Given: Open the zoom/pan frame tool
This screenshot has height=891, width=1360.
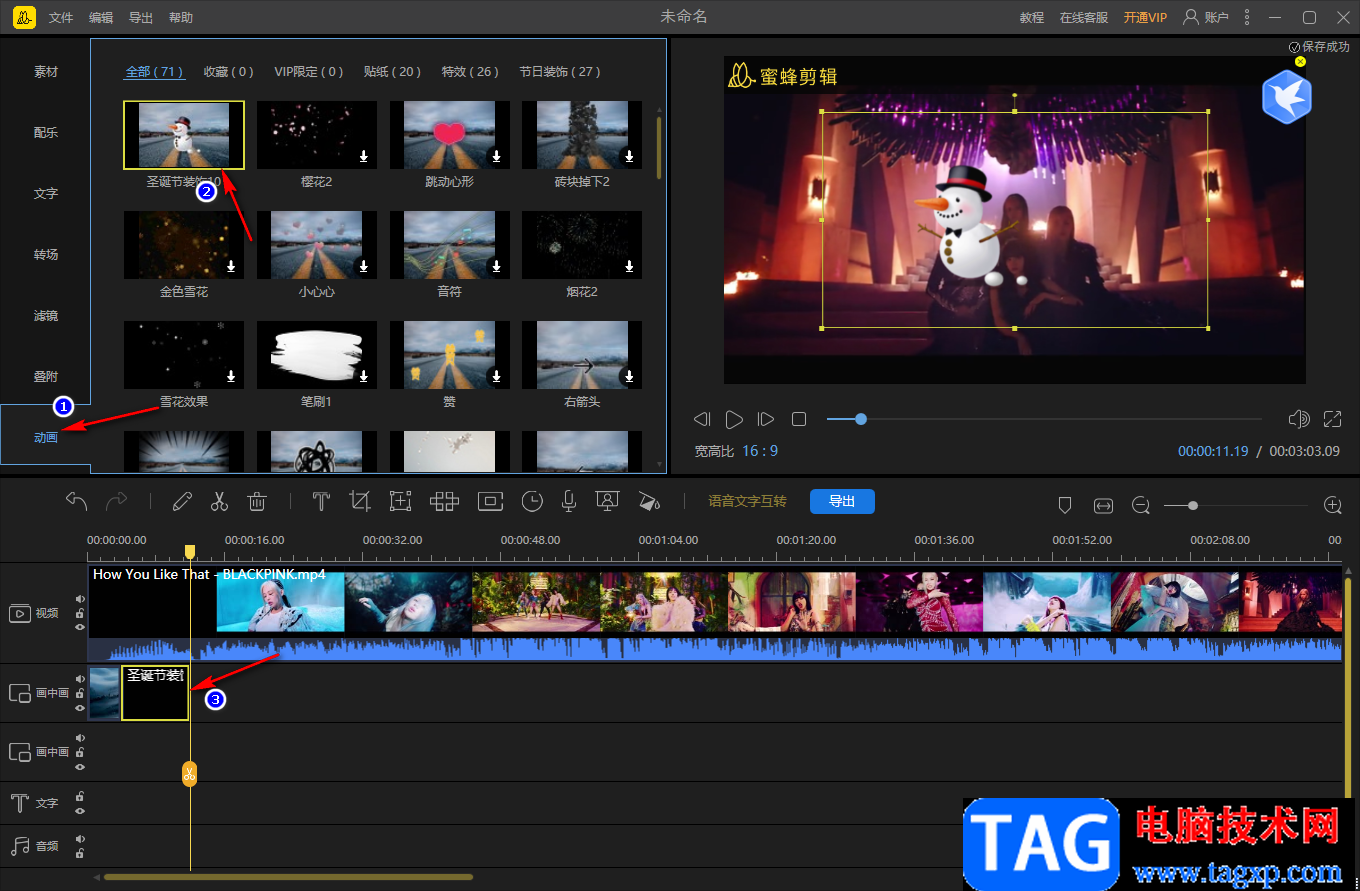Looking at the screenshot, I should [401, 502].
